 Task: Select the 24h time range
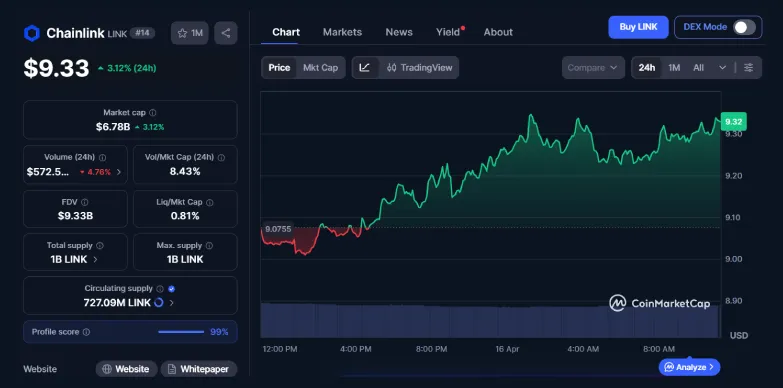pyautogui.click(x=647, y=67)
